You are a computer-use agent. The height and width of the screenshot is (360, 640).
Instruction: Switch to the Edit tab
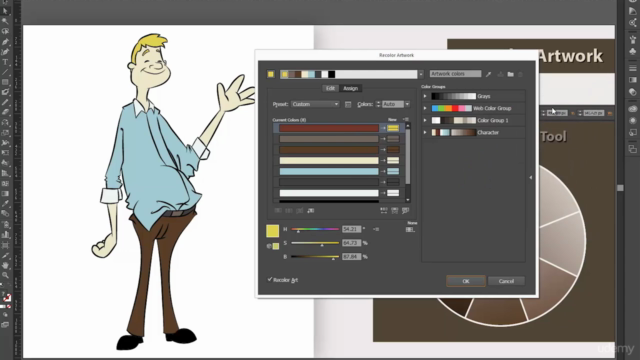(330, 88)
